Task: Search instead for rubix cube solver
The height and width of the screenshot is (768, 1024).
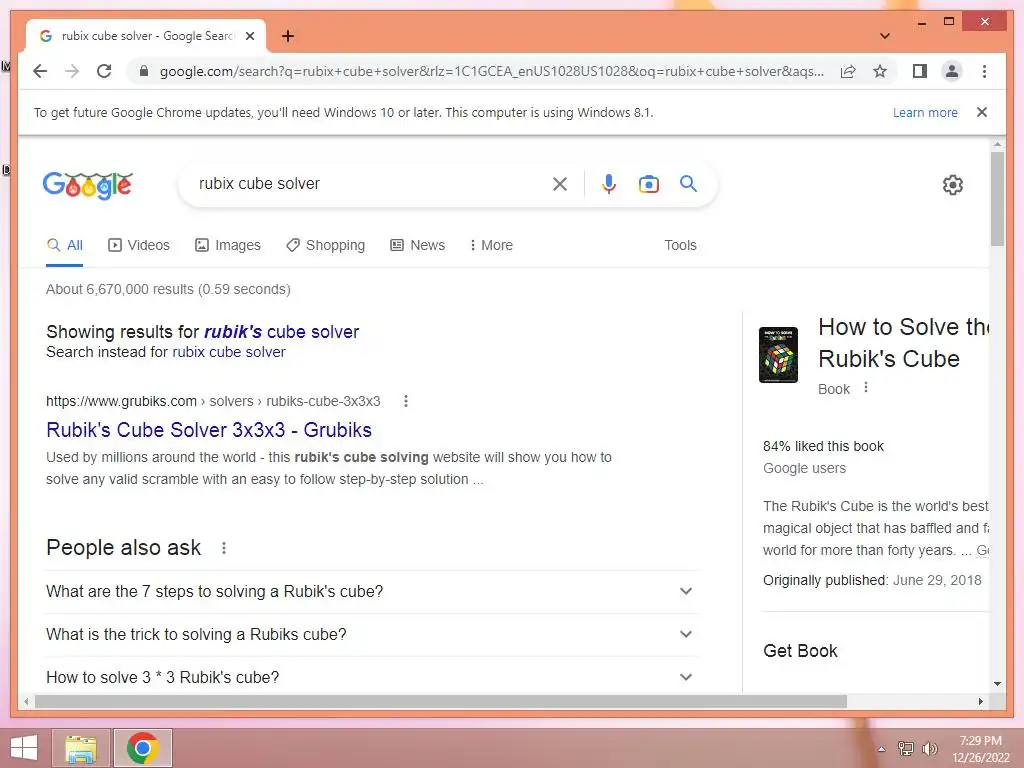Action: pyautogui.click(x=229, y=352)
